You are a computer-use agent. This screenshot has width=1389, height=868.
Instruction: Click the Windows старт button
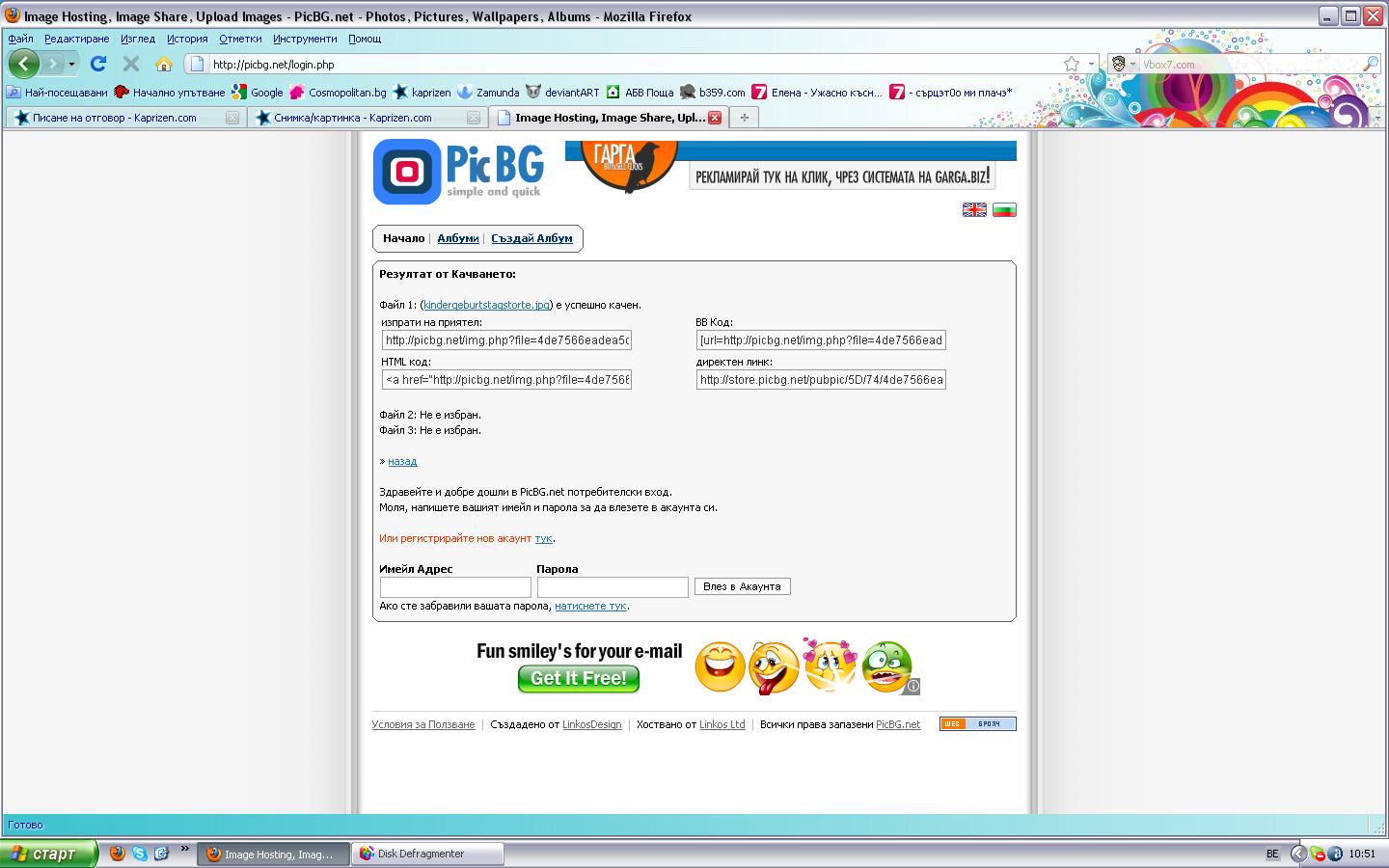[49, 854]
